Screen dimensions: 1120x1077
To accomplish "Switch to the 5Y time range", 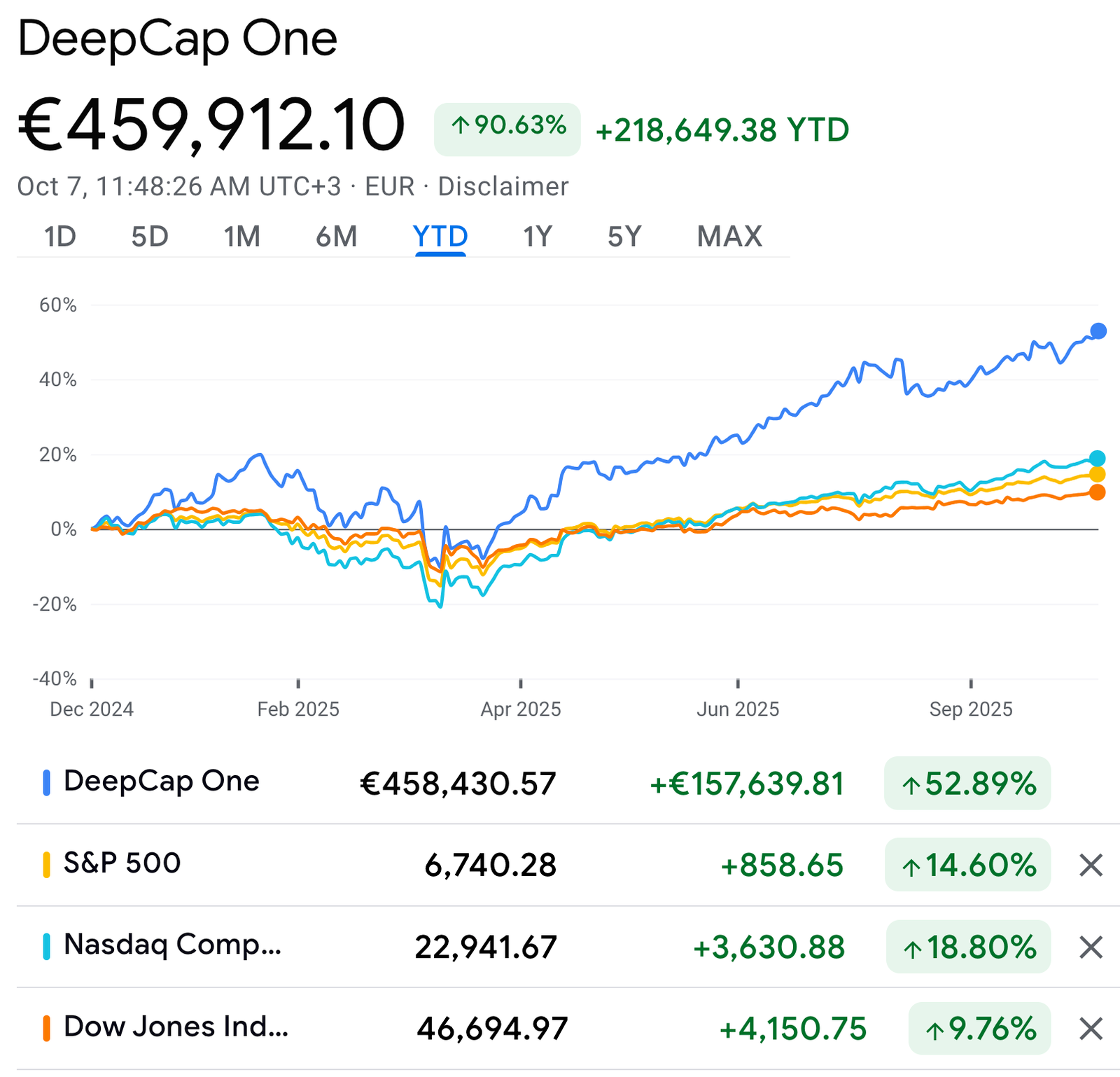I will [623, 237].
